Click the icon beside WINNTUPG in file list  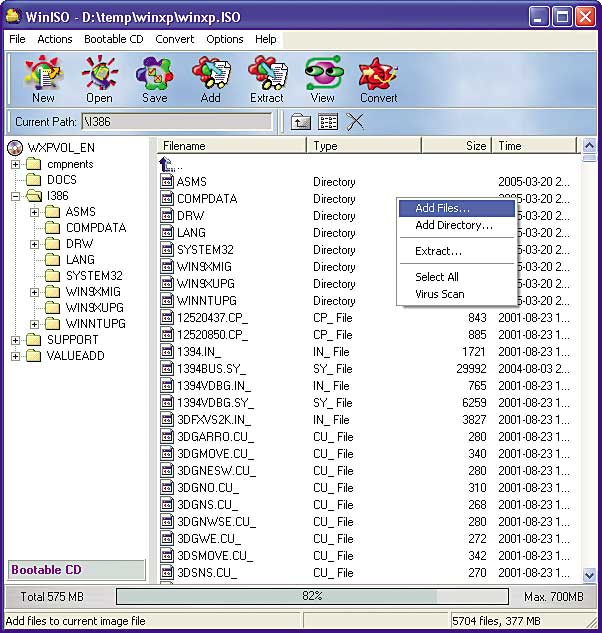click(167, 300)
